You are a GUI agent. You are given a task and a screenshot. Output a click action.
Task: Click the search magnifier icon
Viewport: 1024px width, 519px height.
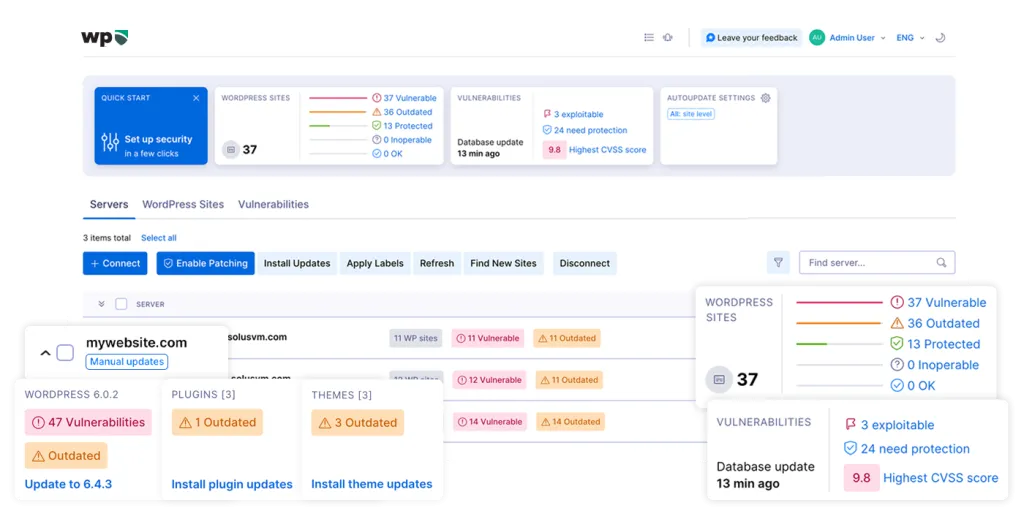point(941,262)
